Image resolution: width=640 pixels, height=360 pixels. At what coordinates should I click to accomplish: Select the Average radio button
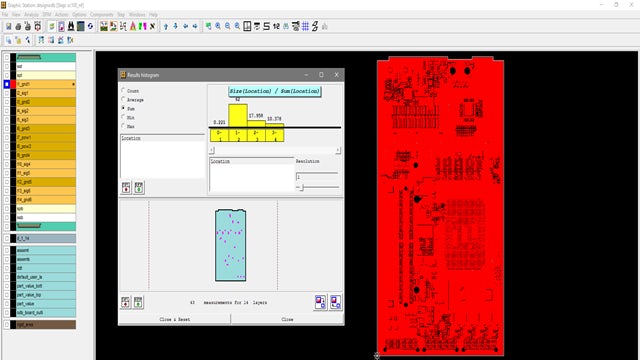(x=123, y=99)
